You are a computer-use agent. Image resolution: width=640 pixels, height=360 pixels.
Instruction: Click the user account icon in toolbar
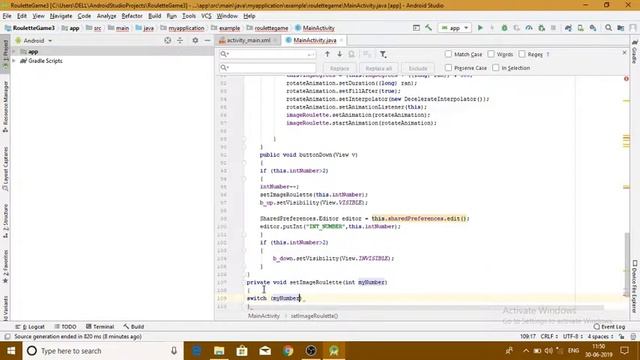click(x=633, y=28)
